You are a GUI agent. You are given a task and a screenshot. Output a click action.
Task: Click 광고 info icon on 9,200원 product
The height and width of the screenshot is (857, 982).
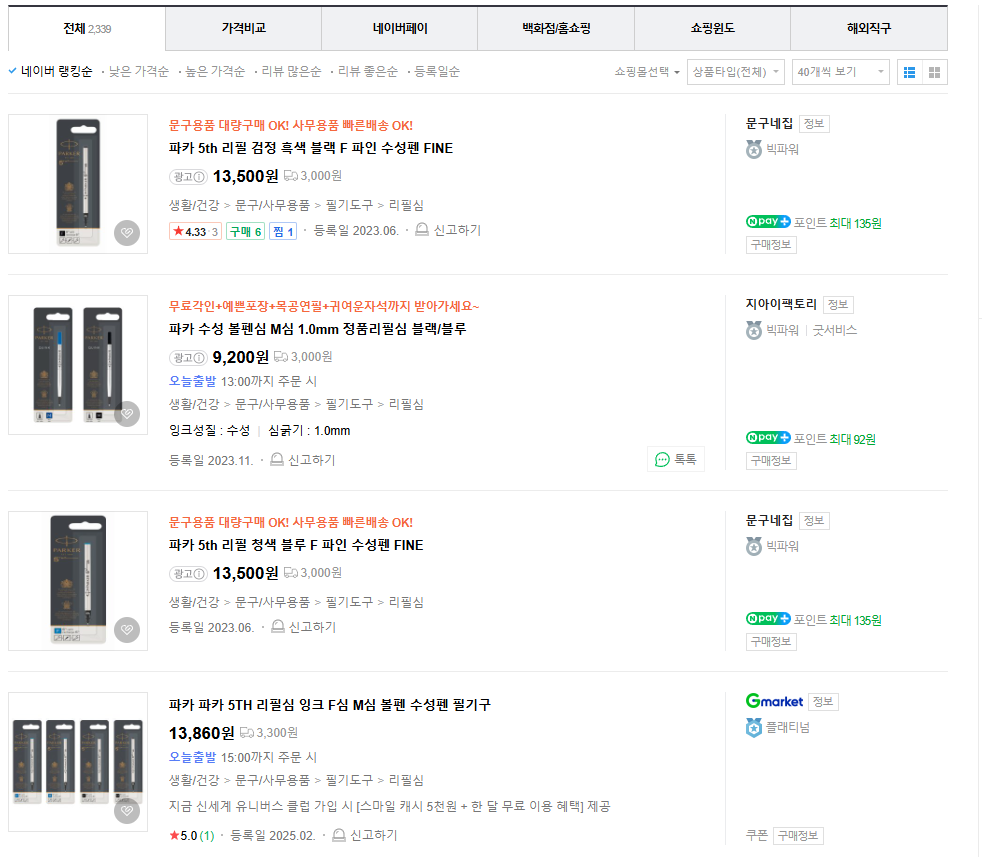[188, 358]
